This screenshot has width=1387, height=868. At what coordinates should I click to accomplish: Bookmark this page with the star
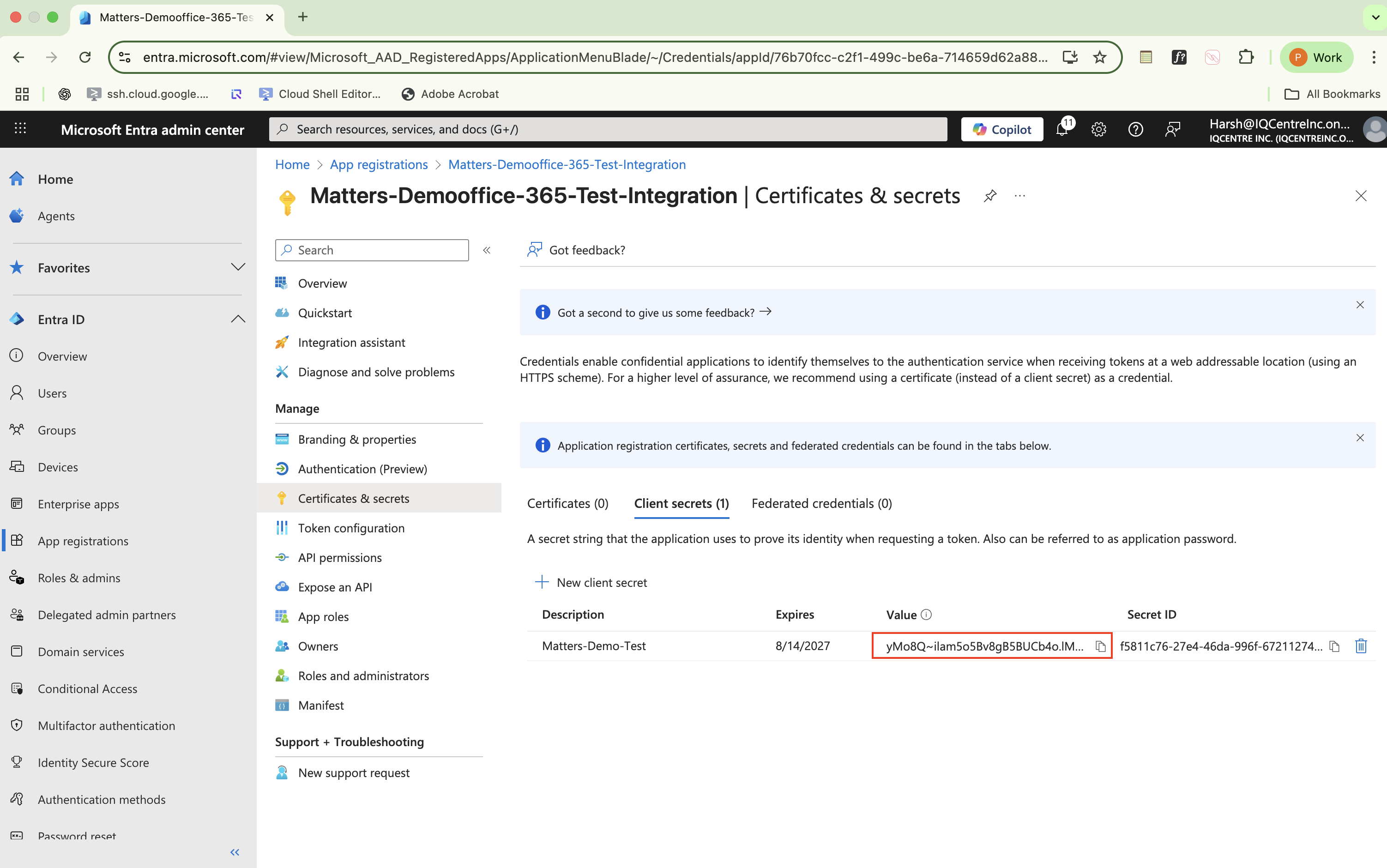pyautogui.click(x=1099, y=57)
